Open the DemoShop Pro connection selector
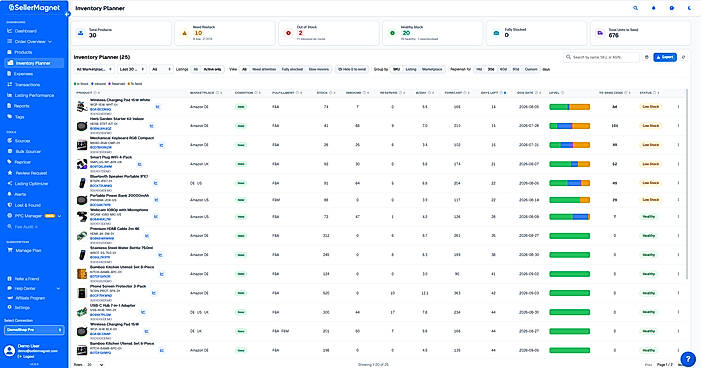This screenshot has width=701, height=368. coord(34,330)
